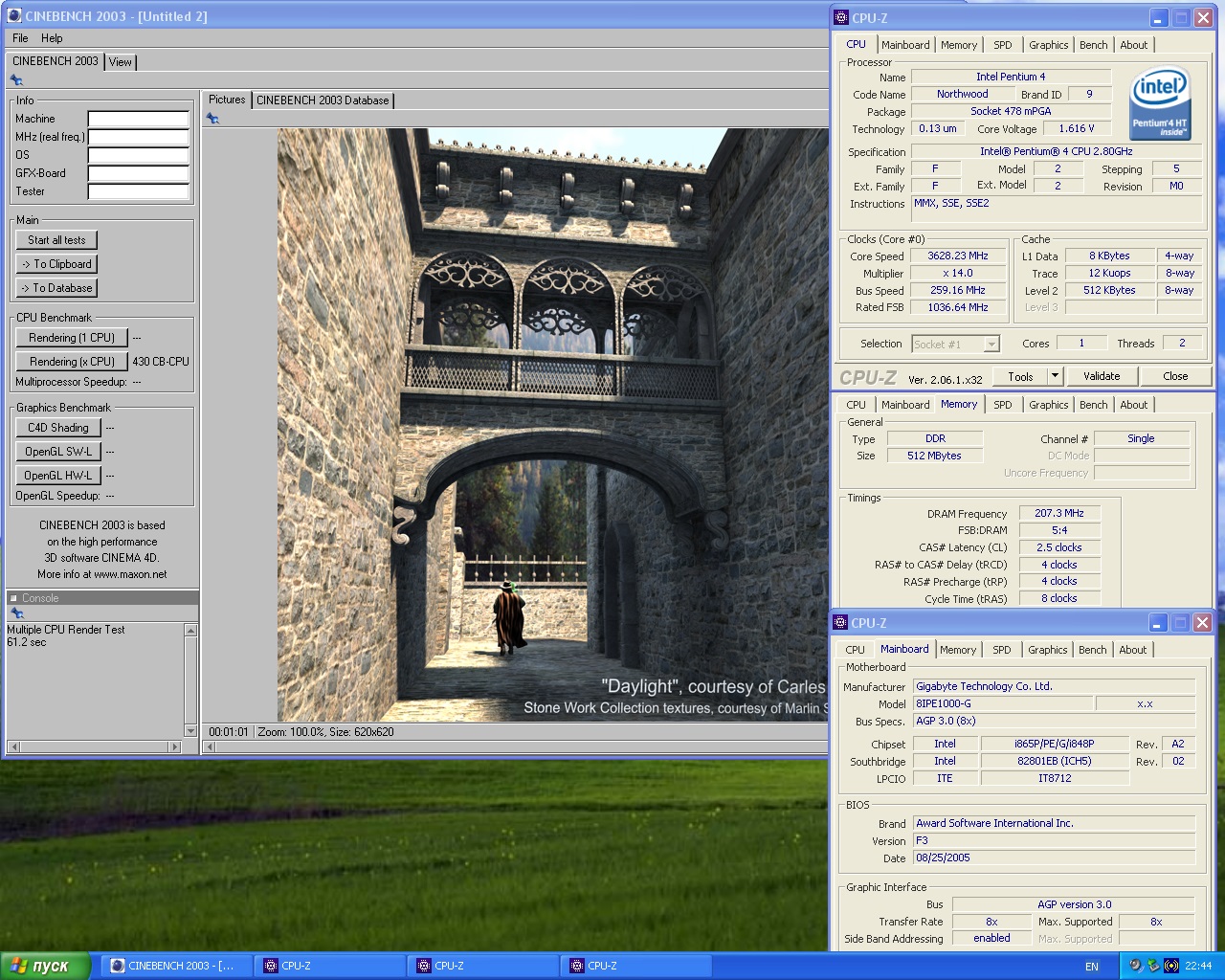
Task: Click console vertical scrollbar up arrow
Action: coord(190,630)
